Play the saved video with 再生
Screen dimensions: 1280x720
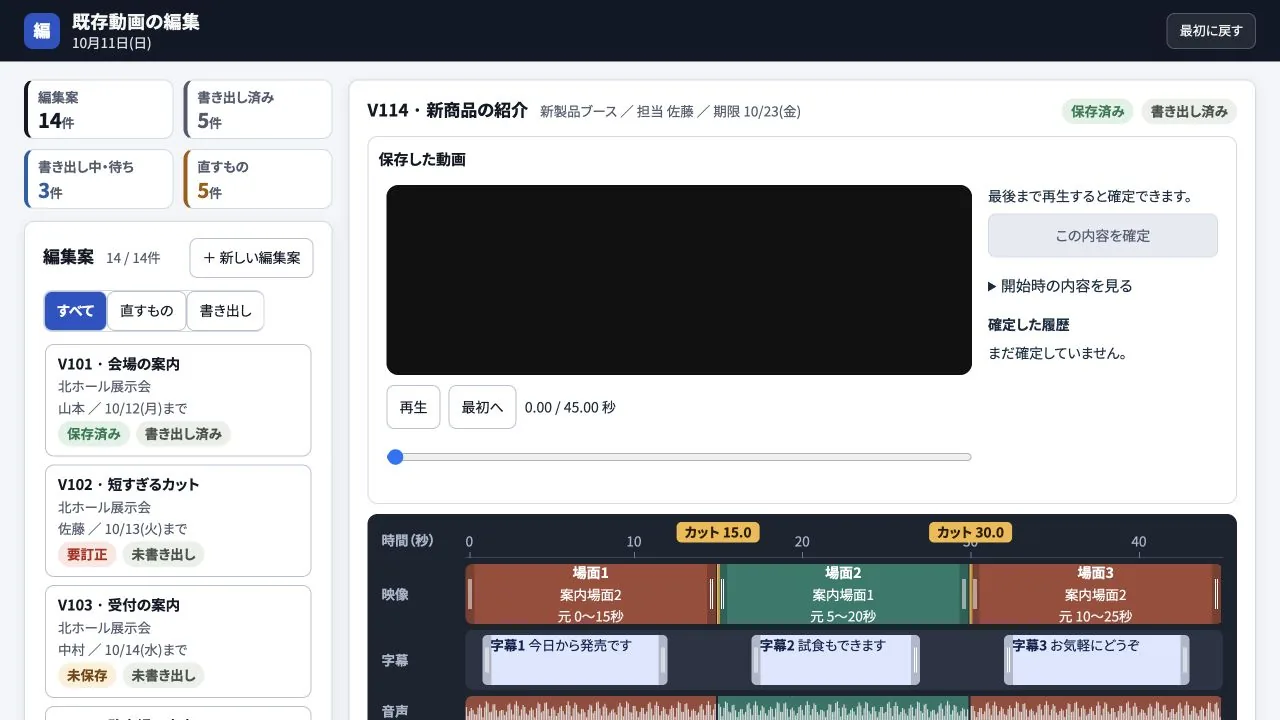click(413, 407)
